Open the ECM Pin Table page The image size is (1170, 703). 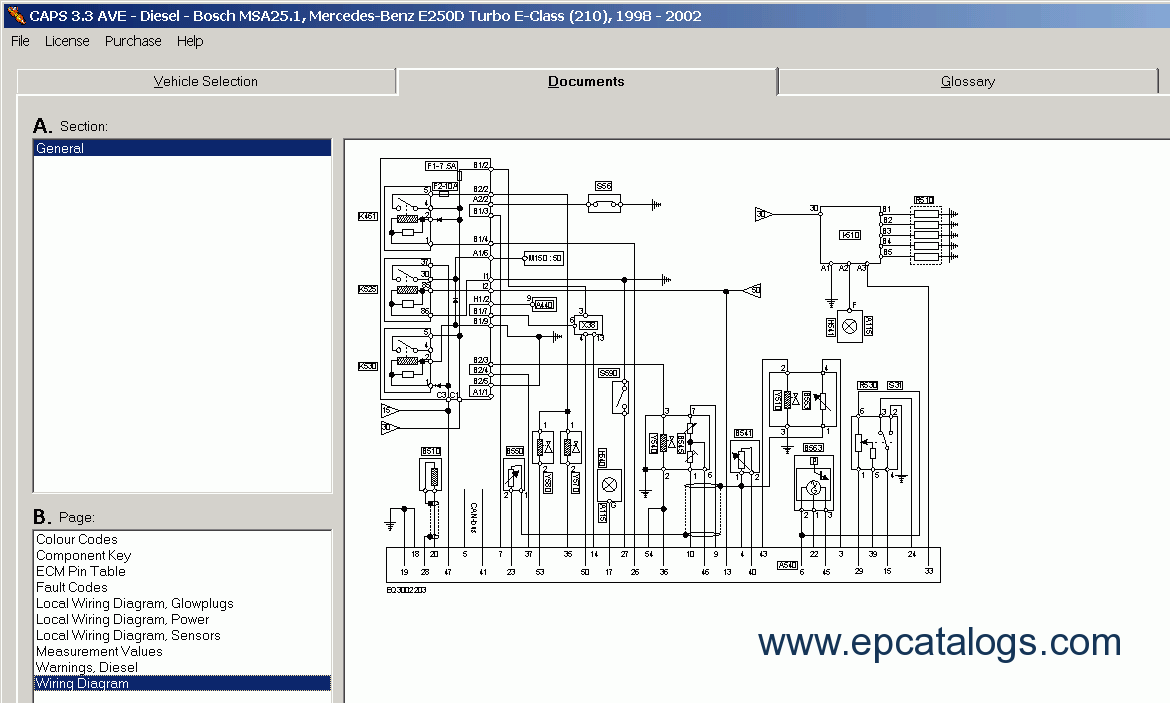click(183, 571)
